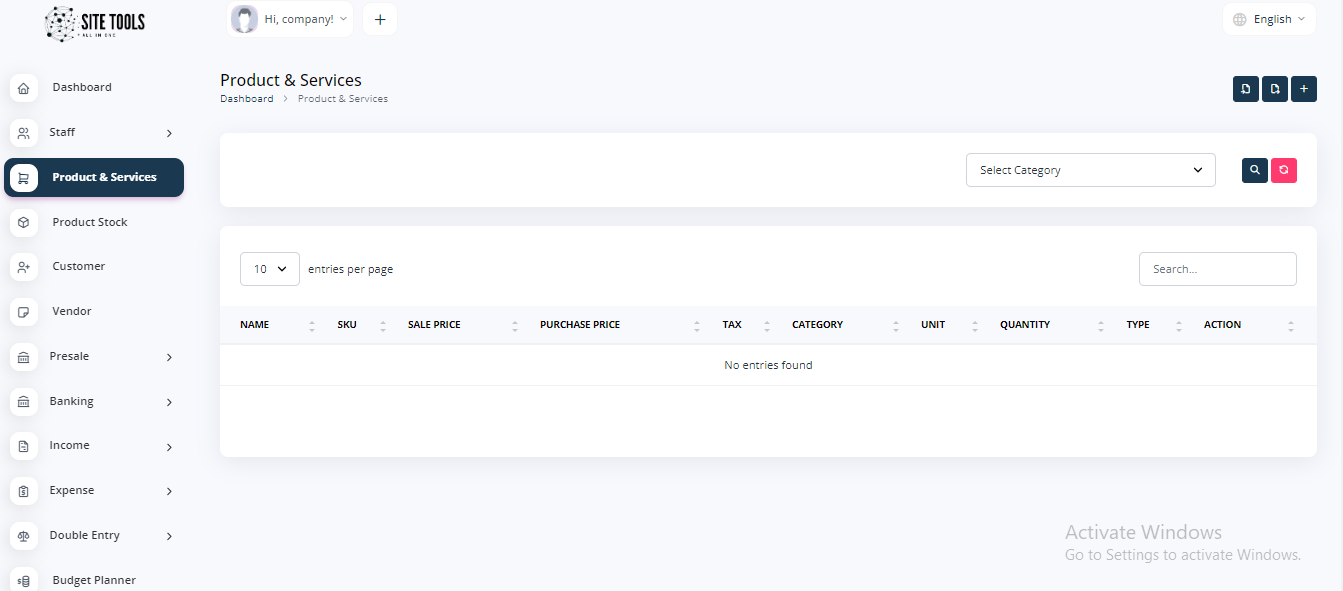Apply filter with the magnifier search button
Image resolution: width=1343 pixels, height=591 pixels.
(1254, 170)
